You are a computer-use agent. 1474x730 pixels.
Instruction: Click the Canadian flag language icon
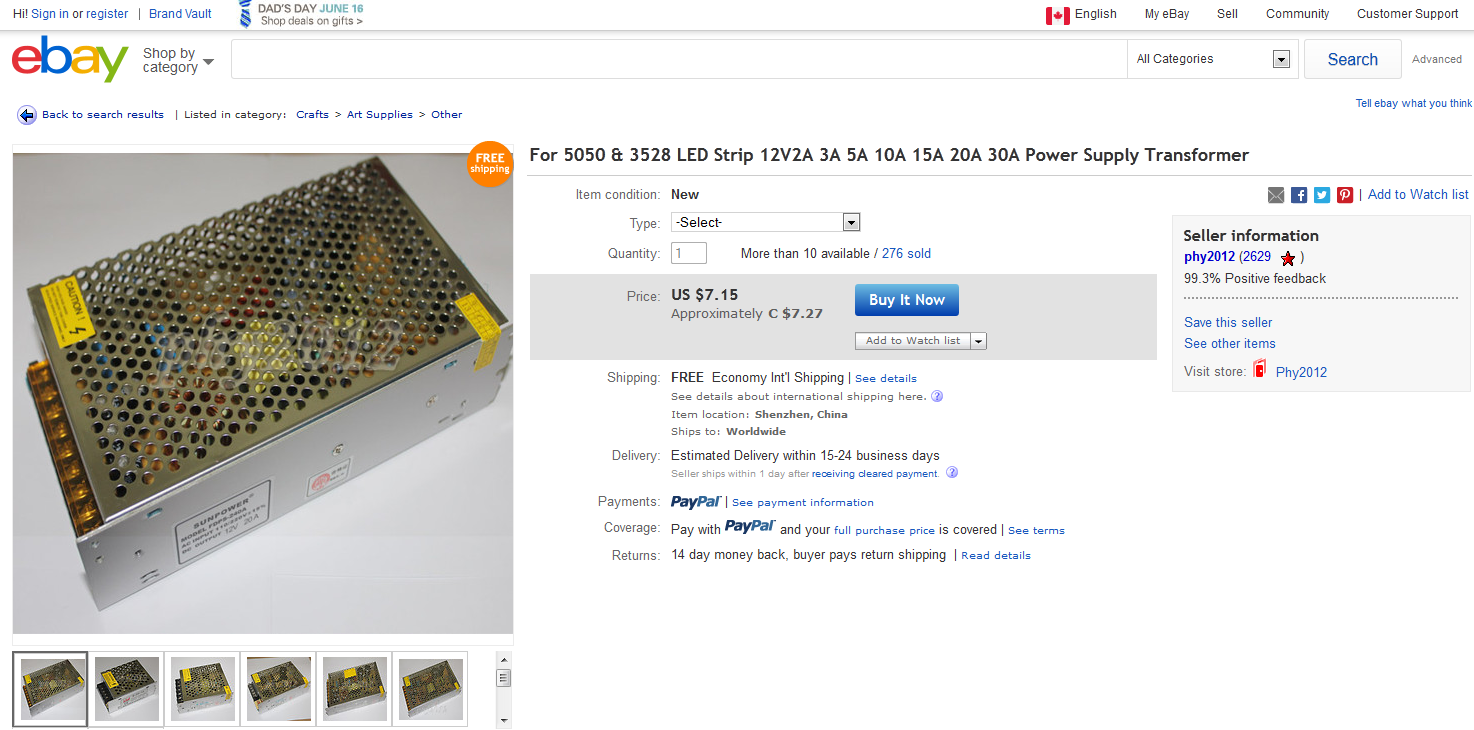[1058, 15]
